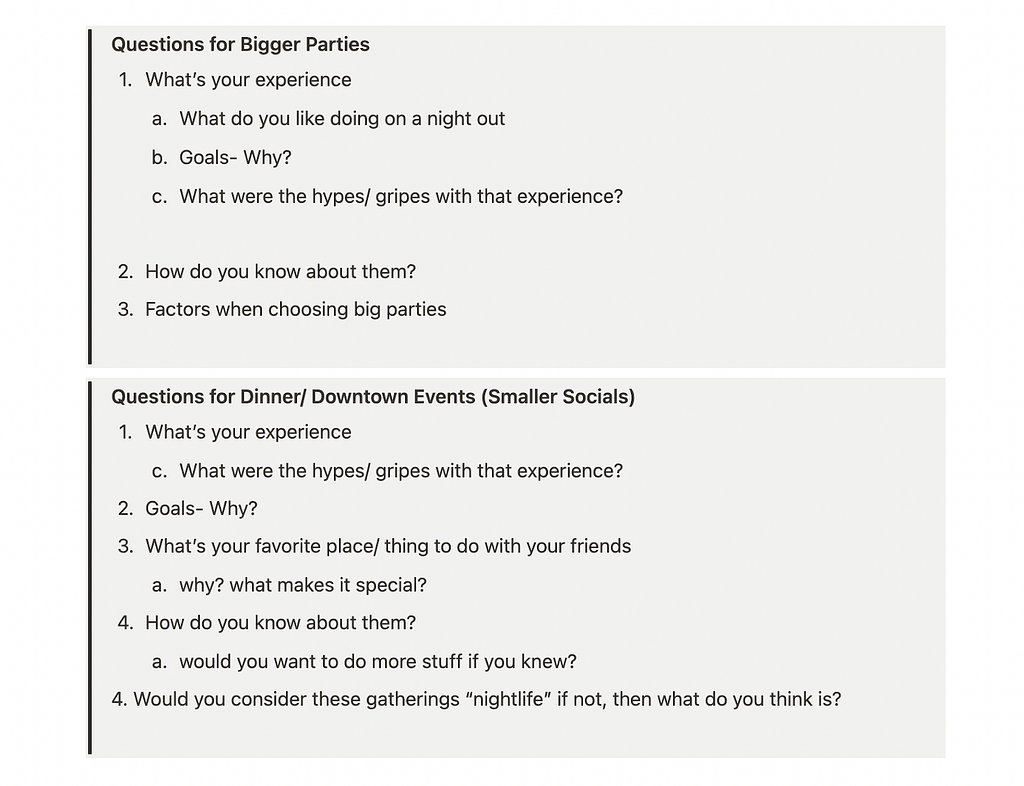Click the hypes/gripes line under Smaller Socials
Viewport: 1024px width, 786px height.
[x=401, y=471]
